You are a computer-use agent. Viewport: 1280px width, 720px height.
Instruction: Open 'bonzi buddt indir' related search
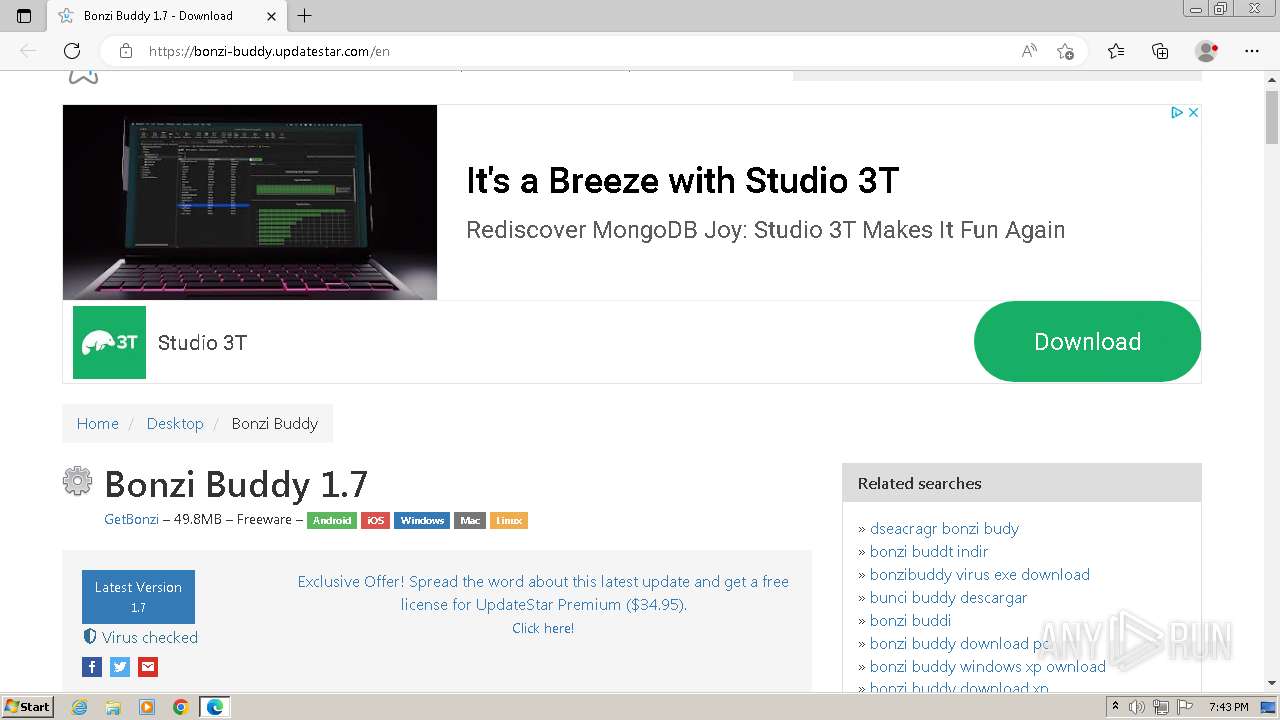click(x=929, y=551)
